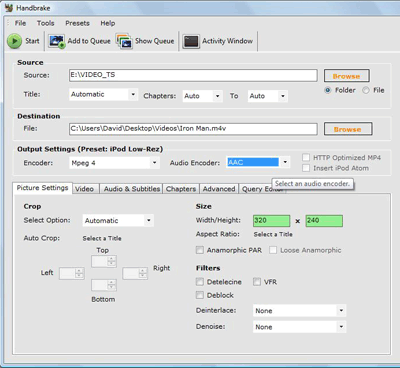Switch to the Picture Settings tab
400x368 pixels.
pyautogui.click(x=42, y=188)
